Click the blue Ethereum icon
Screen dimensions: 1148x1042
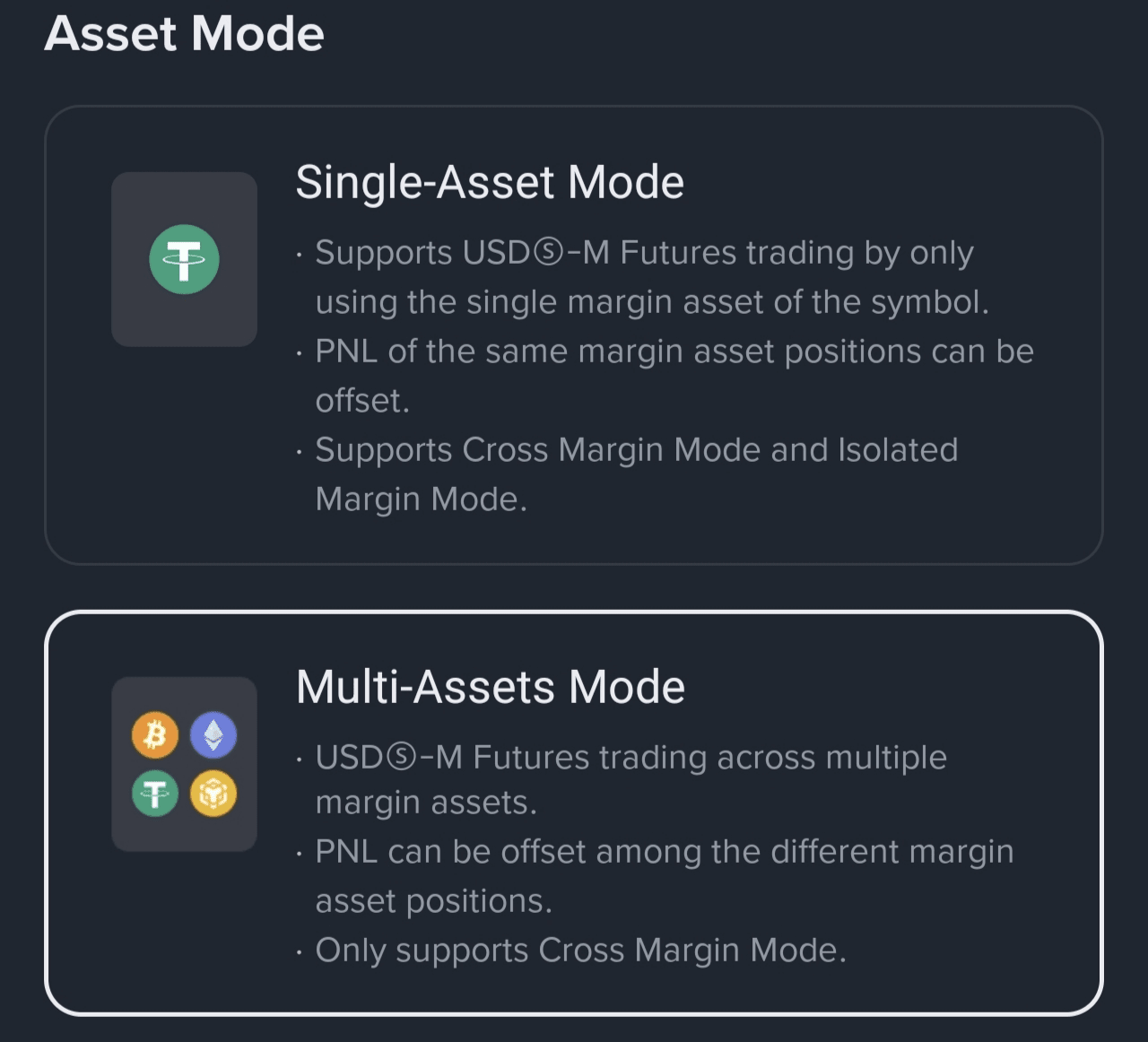tap(213, 735)
